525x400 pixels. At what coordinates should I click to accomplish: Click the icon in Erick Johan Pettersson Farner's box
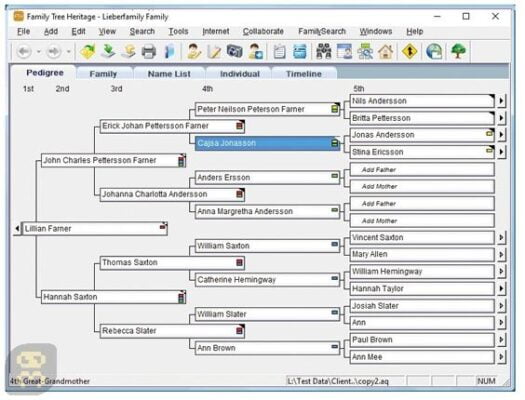[239, 126]
